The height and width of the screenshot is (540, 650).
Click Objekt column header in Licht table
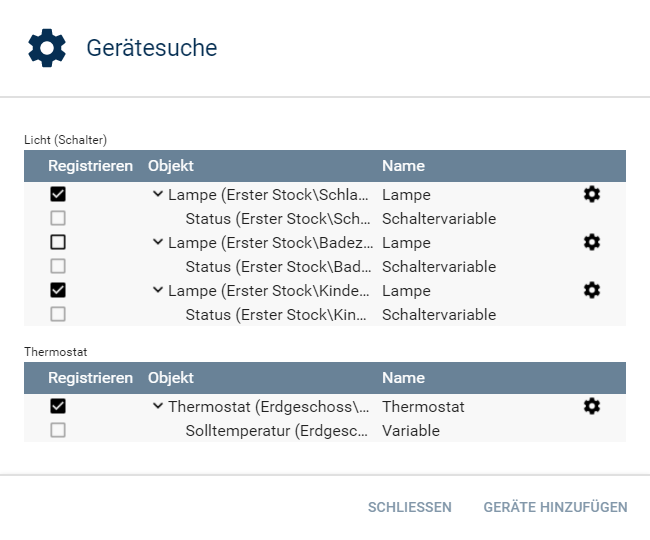(171, 166)
